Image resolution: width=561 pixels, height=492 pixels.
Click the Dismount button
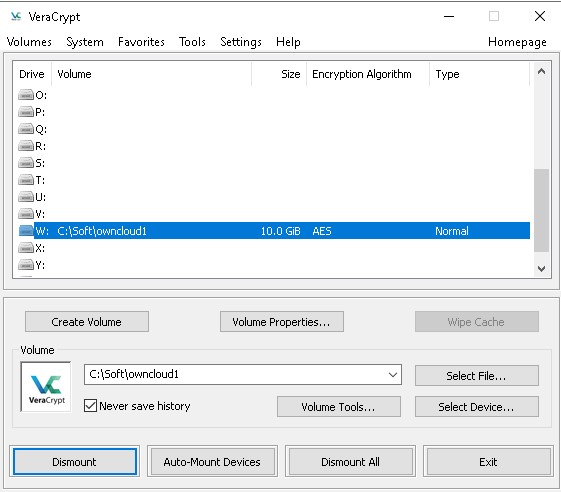tap(74, 462)
